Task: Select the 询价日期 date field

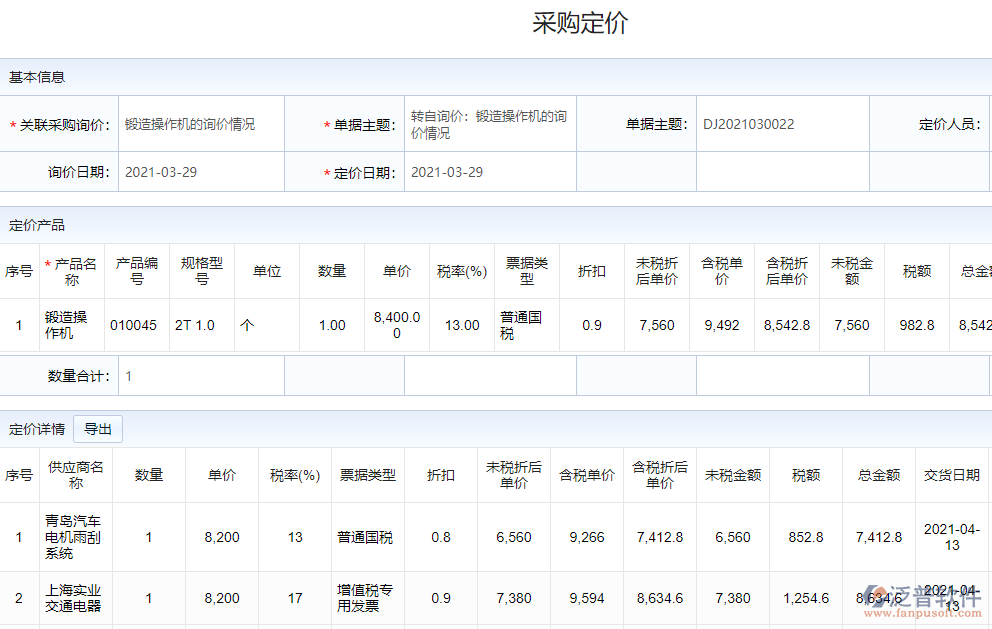Action: coord(200,172)
